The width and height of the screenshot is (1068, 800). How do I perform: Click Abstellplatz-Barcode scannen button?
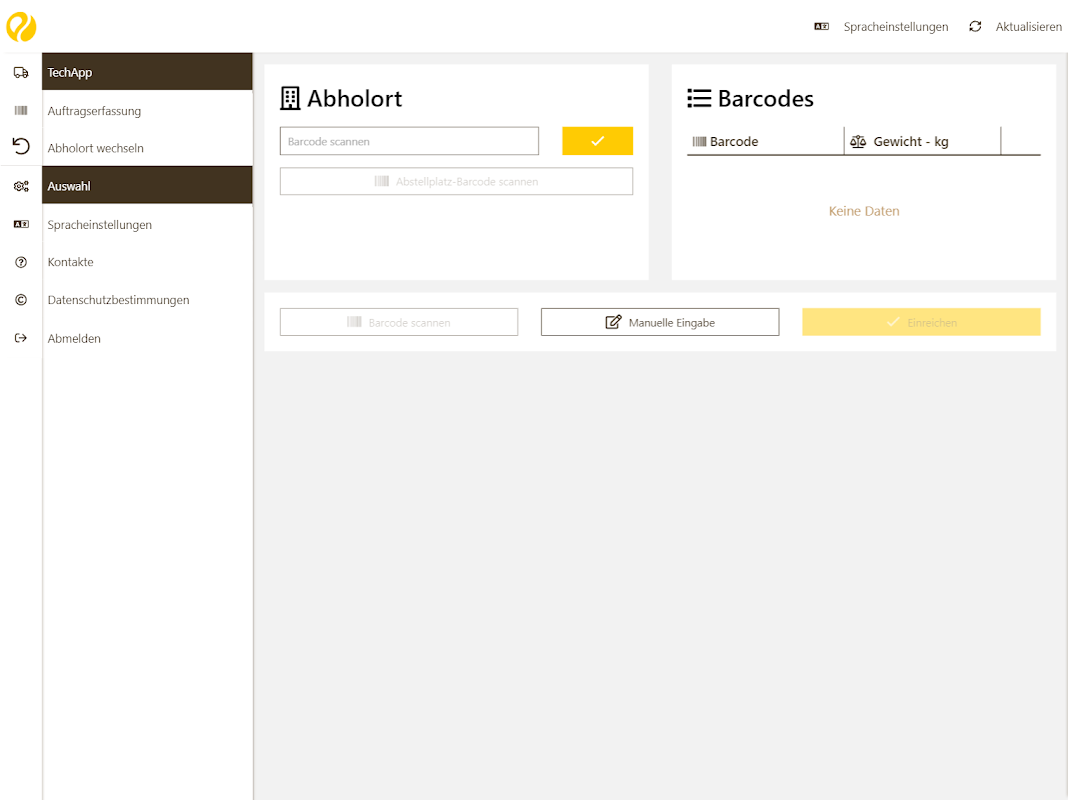(x=456, y=181)
